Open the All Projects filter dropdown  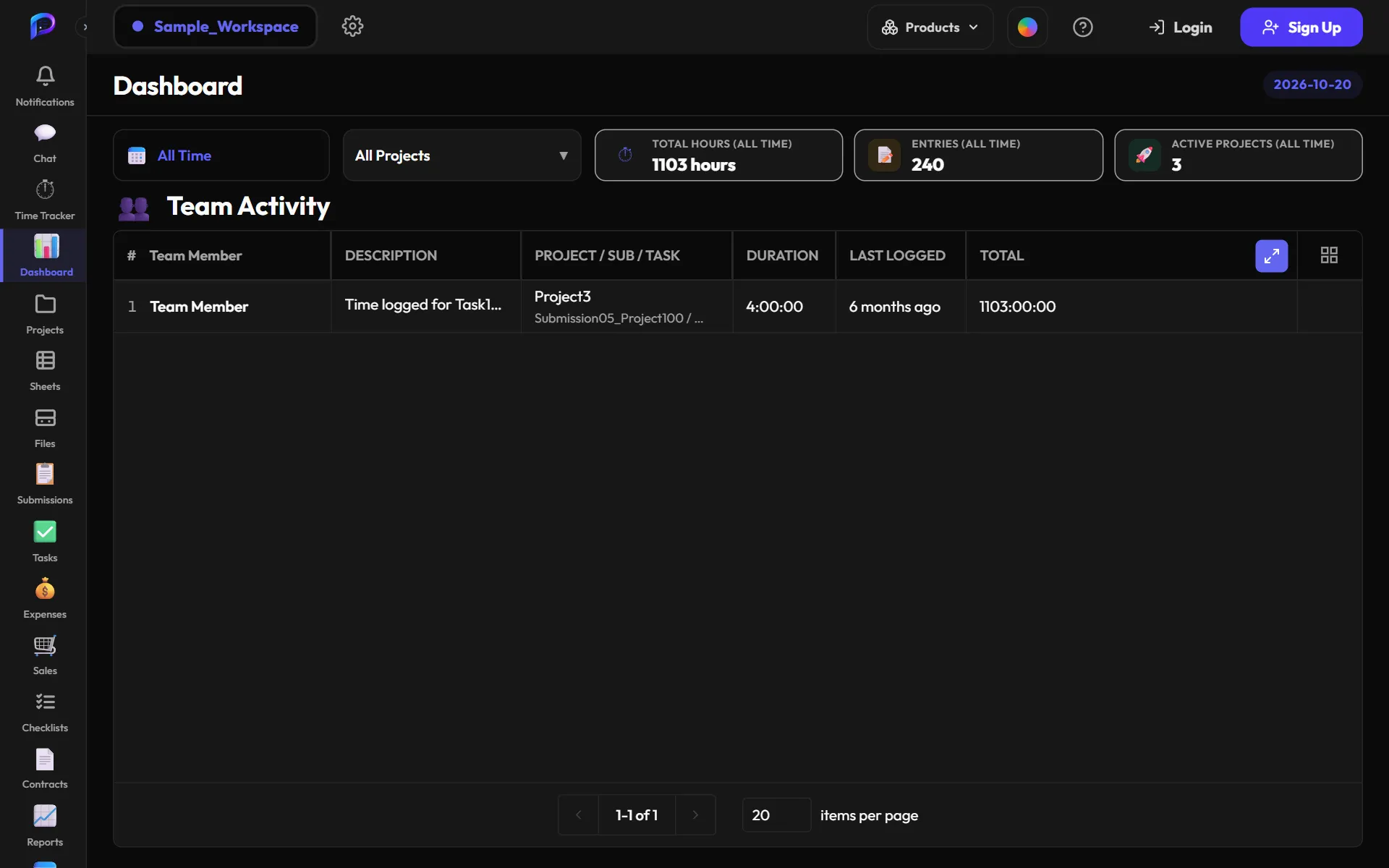(462, 156)
